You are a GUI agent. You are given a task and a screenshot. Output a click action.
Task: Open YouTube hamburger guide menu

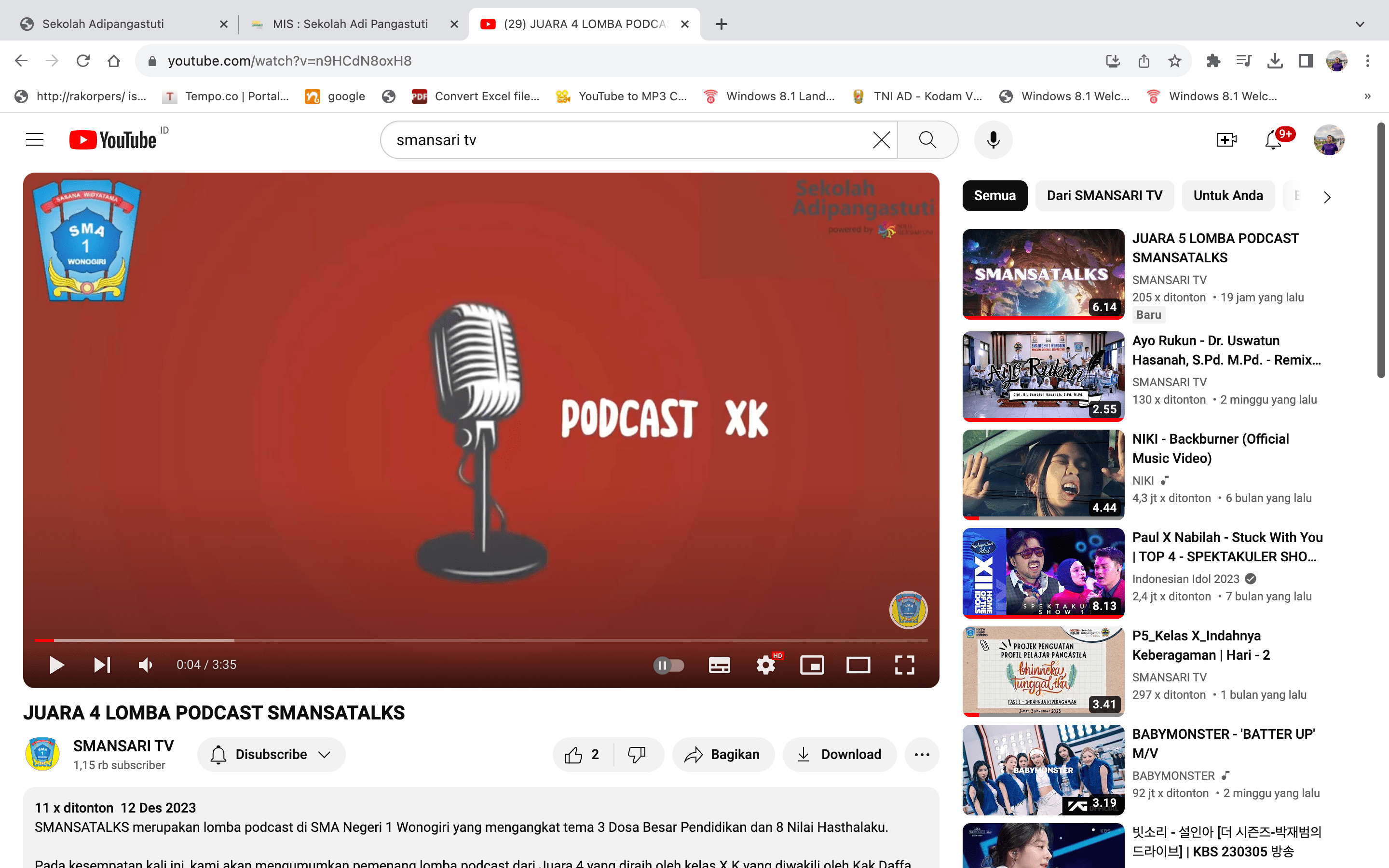click(x=34, y=140)
